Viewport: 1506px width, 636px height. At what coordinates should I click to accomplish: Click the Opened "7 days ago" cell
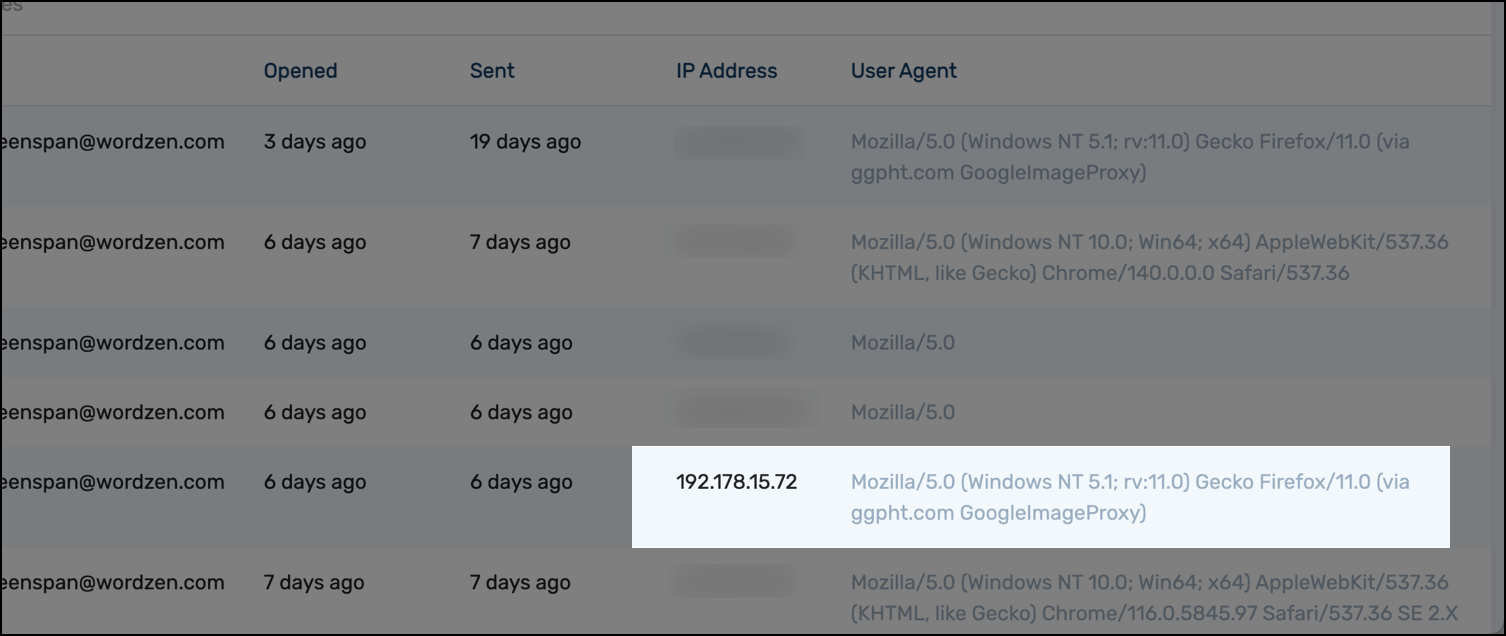[314, 582]
